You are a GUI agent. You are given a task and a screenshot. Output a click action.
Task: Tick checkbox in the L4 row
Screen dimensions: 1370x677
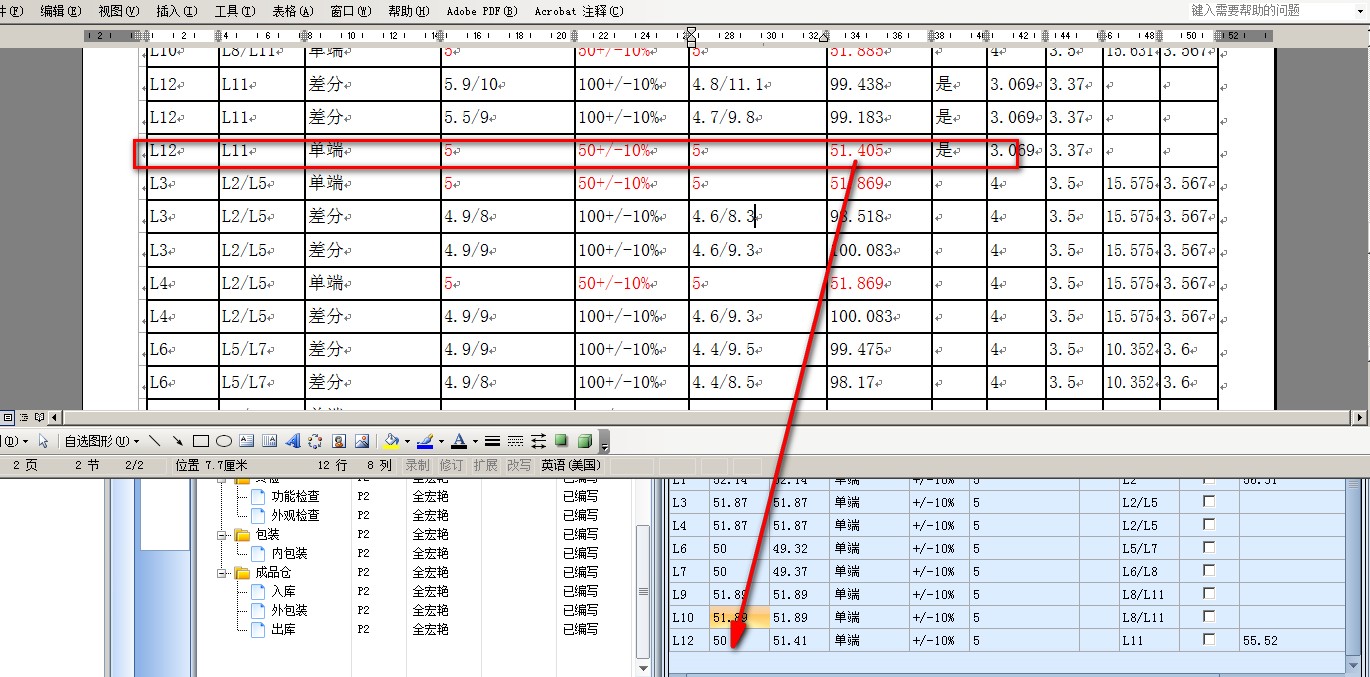click(x=1209, y=525)
